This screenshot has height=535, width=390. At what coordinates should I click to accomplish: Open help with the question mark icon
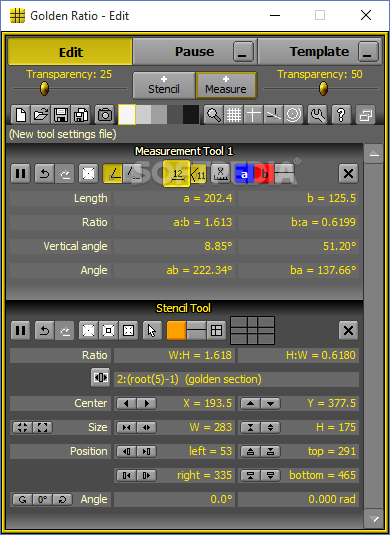[341, 115]
